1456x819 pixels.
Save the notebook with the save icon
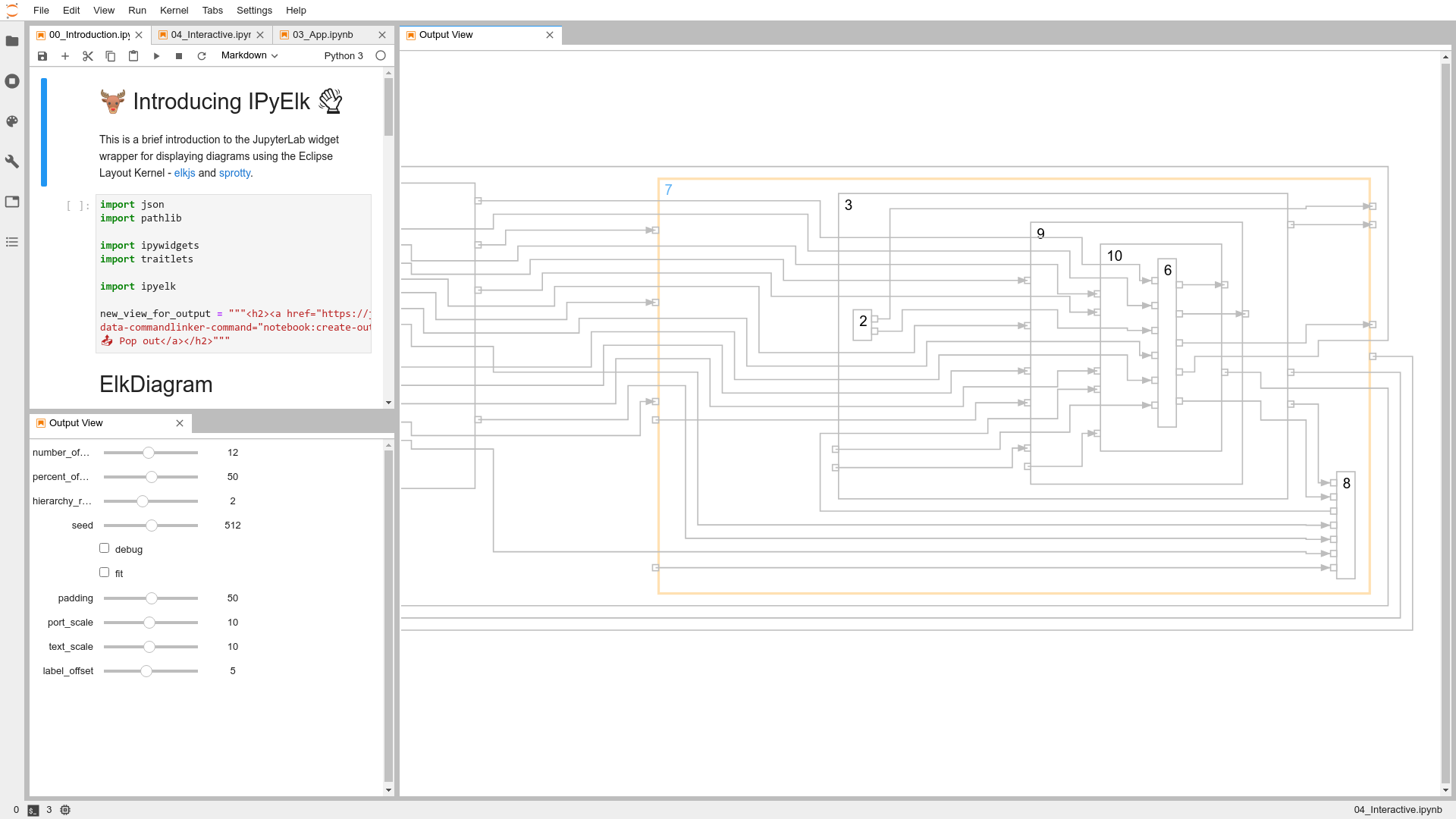42,56
